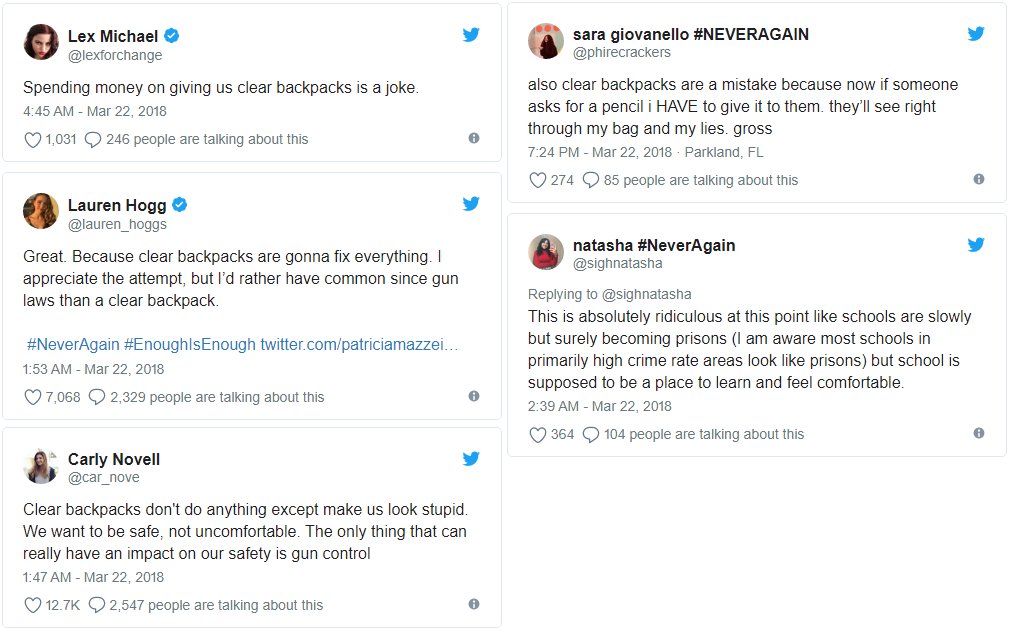Open the #EnoughIsEnough hashtag
1010x633 pixels.
(x=190, y=344)
